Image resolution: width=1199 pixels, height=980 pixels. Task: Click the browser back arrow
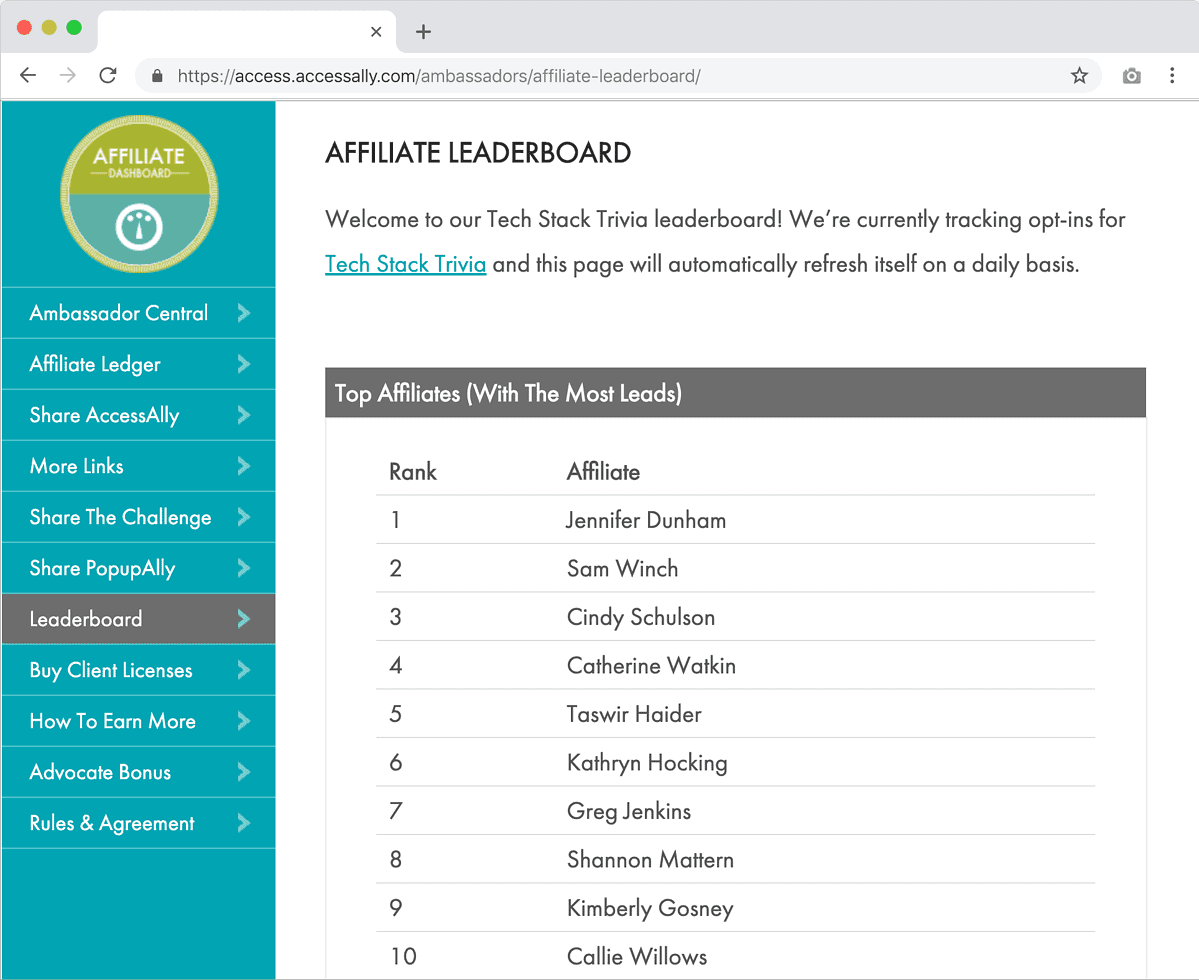28,75
